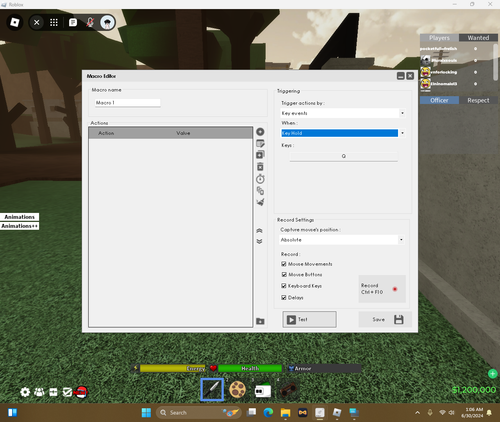Click the inventory chest icon in game HUD
Viewport: 500px width, 422px height.
(53, 392)
